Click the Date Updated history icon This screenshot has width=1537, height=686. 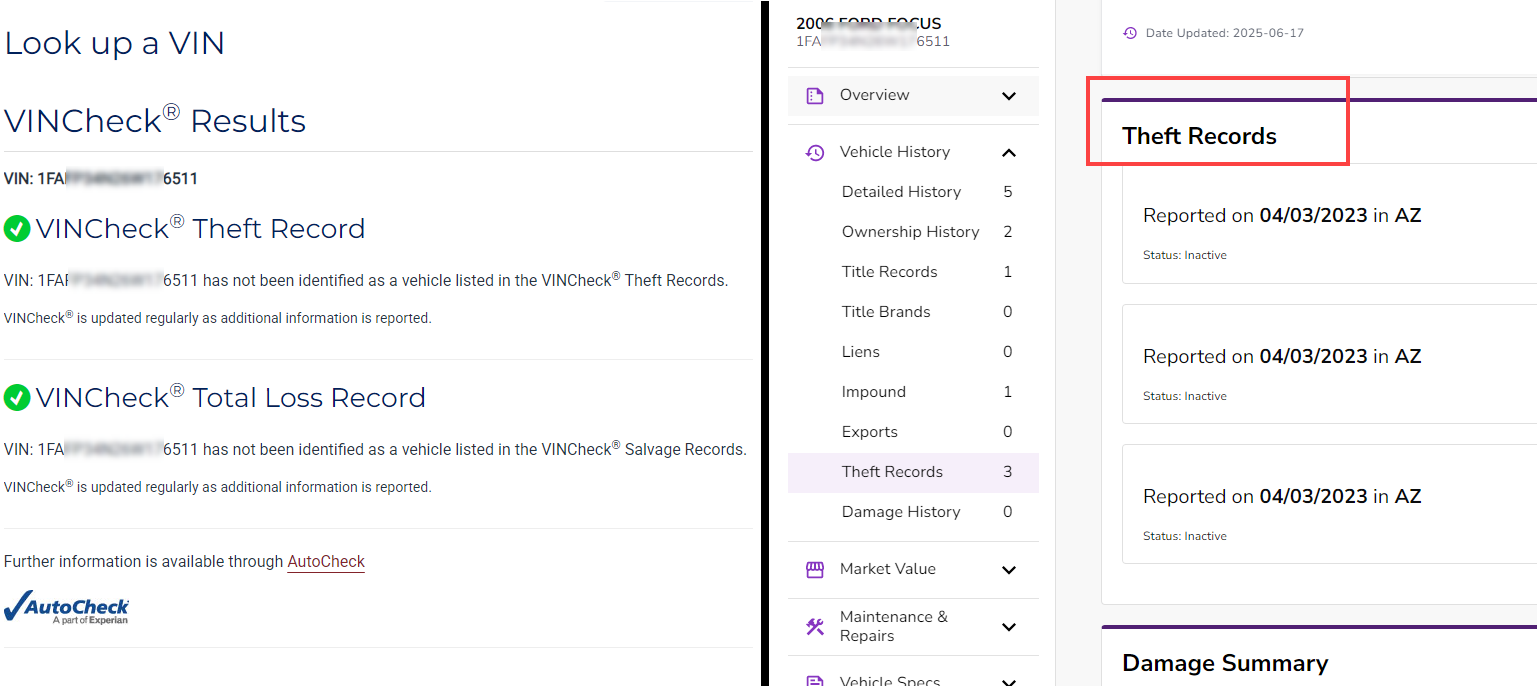tap(1130, 33)
